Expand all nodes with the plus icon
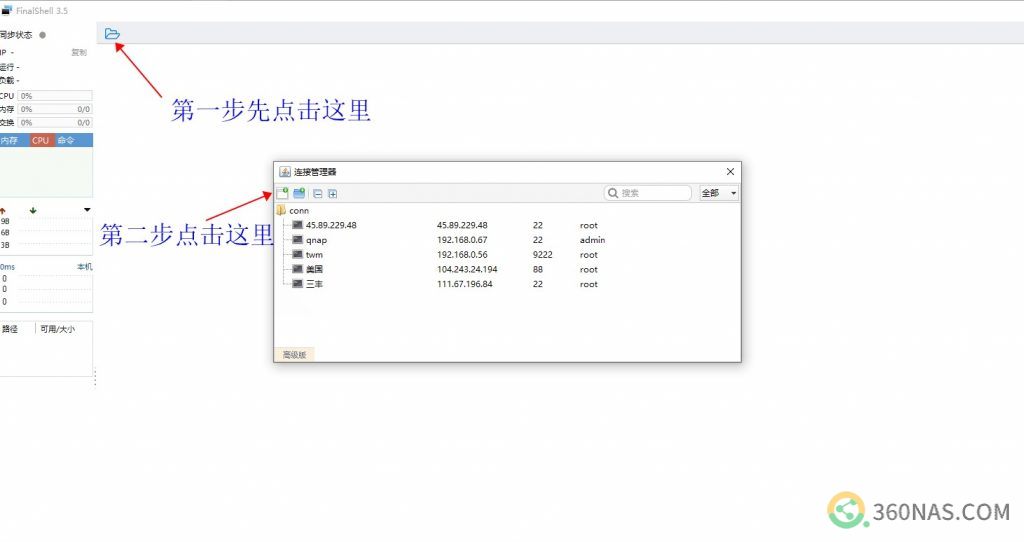 (332, 194)
